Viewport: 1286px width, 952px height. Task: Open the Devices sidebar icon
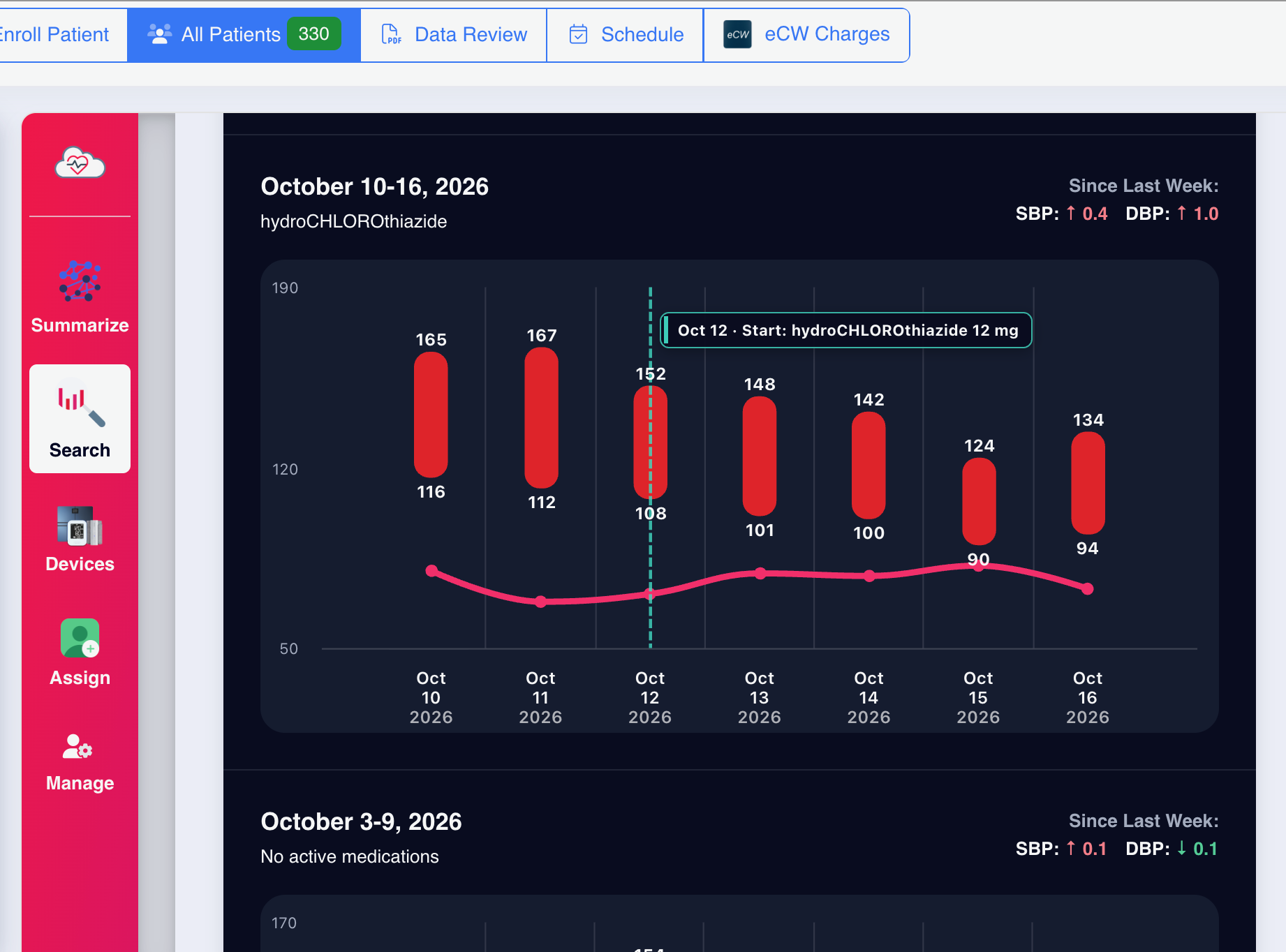80,526
